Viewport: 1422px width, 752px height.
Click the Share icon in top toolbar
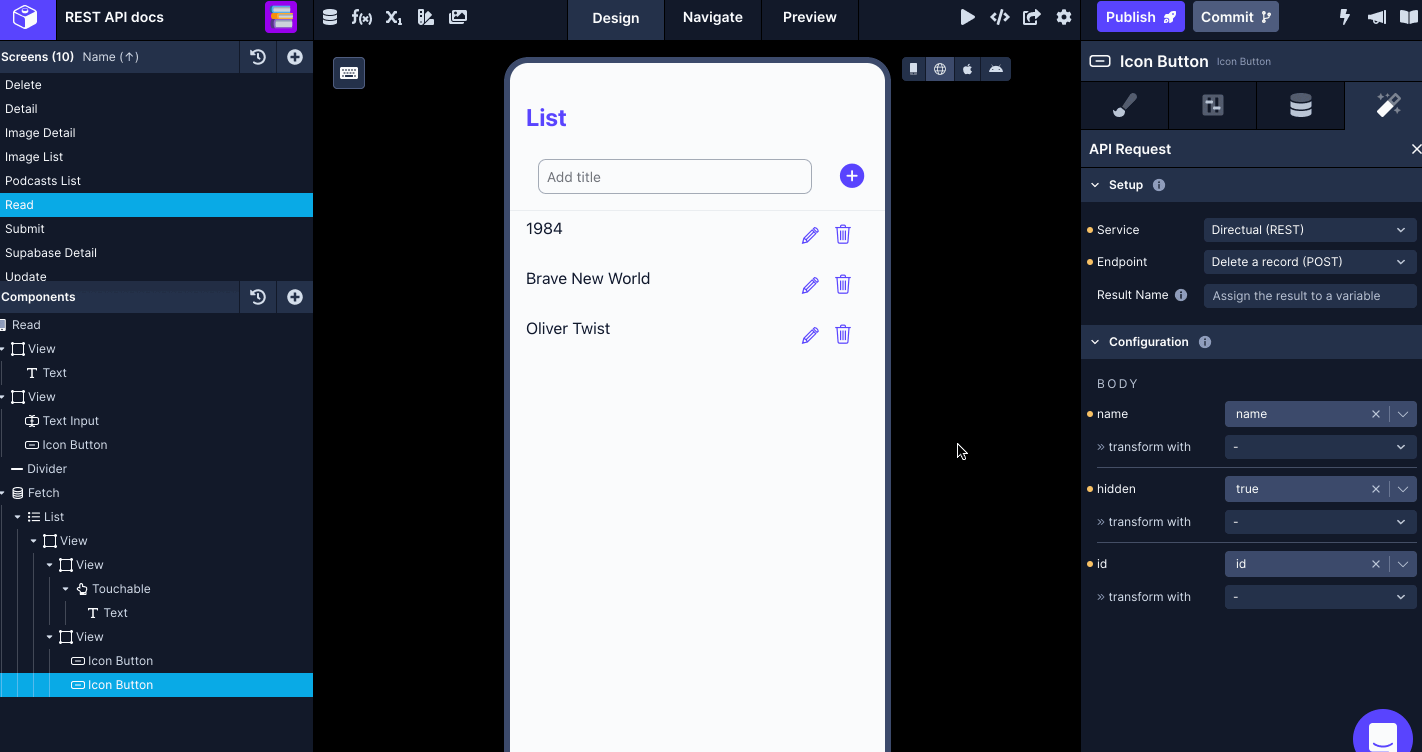(x=1032, y=17)
